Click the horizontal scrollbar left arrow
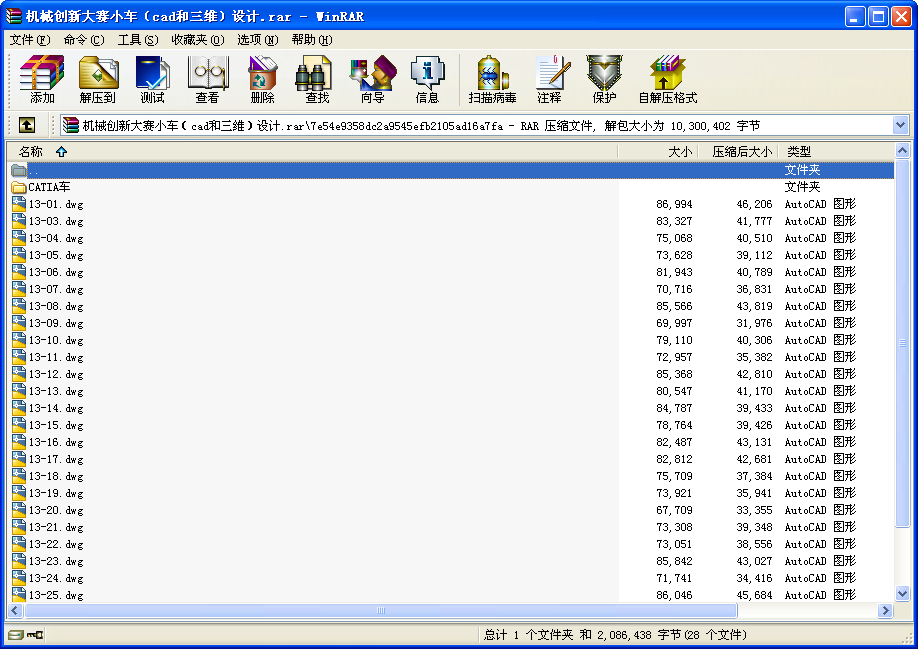 pyautogui.click(x=15, y=610)
